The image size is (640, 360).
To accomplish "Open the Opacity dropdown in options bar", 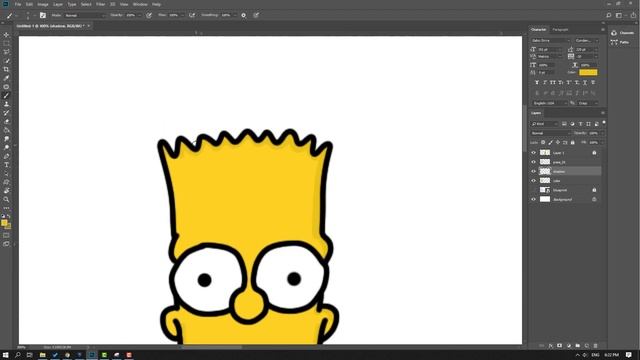I will point(139,15).
